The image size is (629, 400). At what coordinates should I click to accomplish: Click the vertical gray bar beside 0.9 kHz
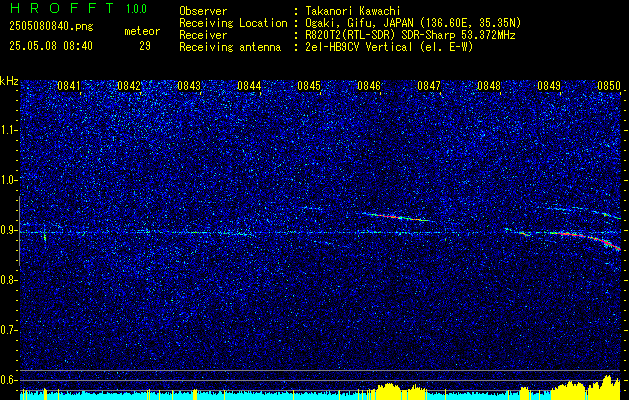19,231
